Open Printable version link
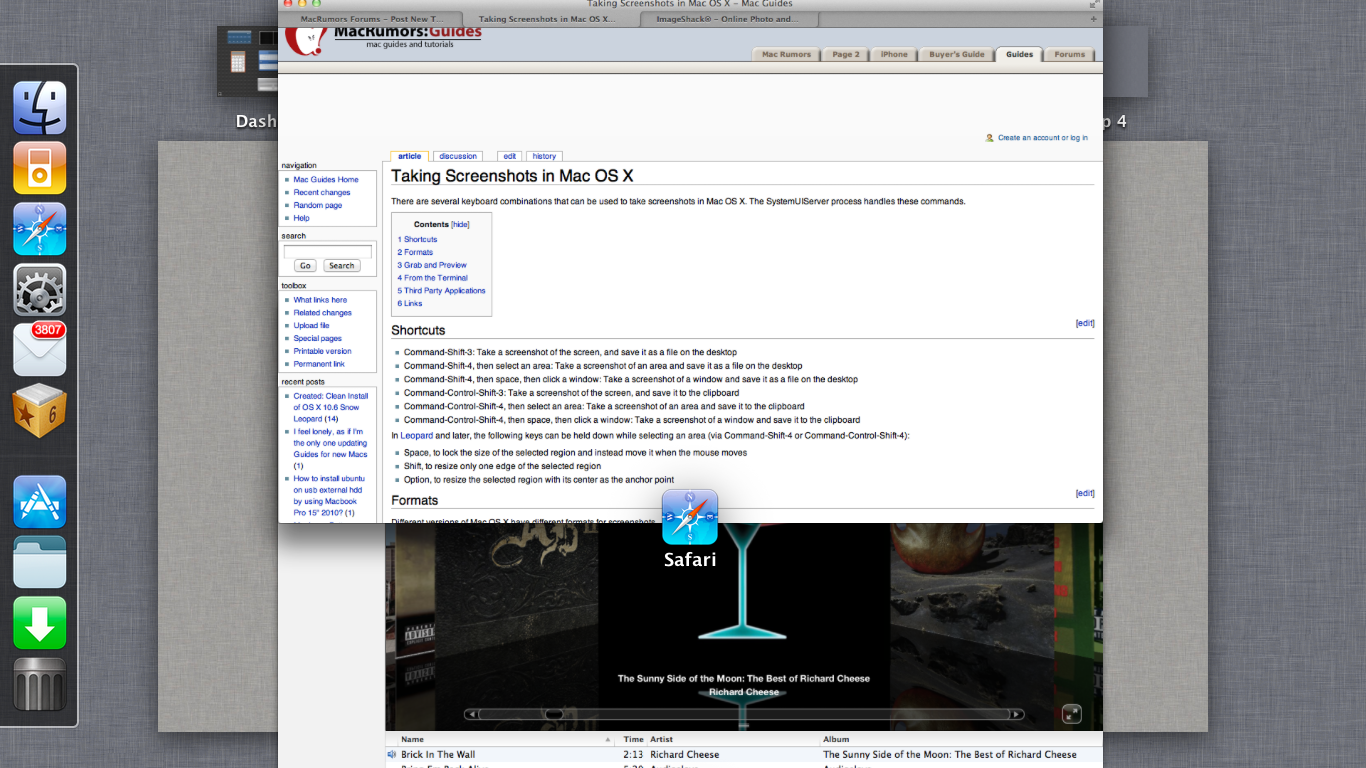The image size is (1366, 768). 322,352
